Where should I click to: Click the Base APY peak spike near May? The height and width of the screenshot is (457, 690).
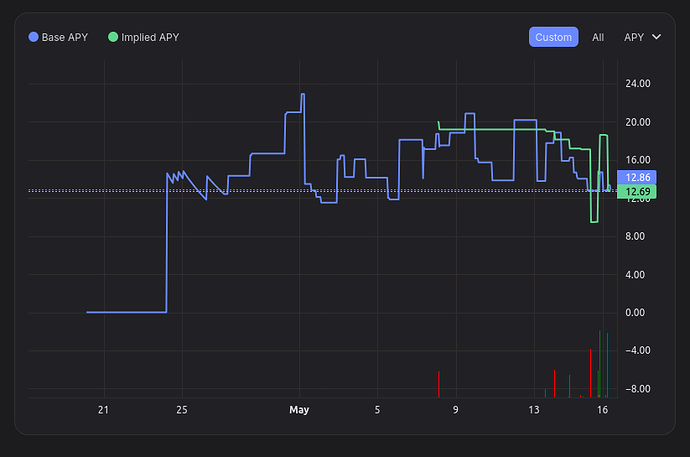click(x=303, y=94)
